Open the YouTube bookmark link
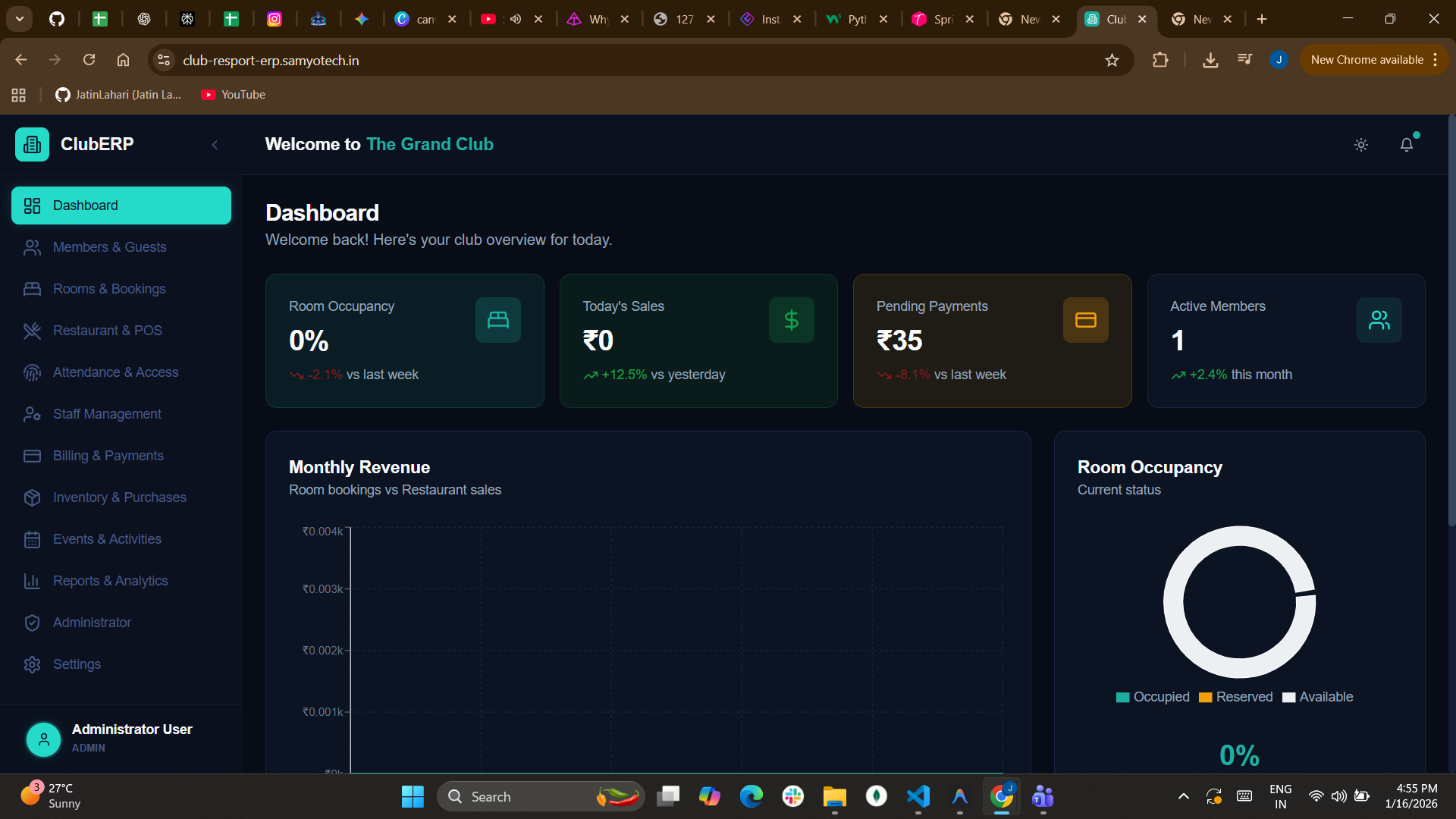1456x819 pixels. pos(234,95)
